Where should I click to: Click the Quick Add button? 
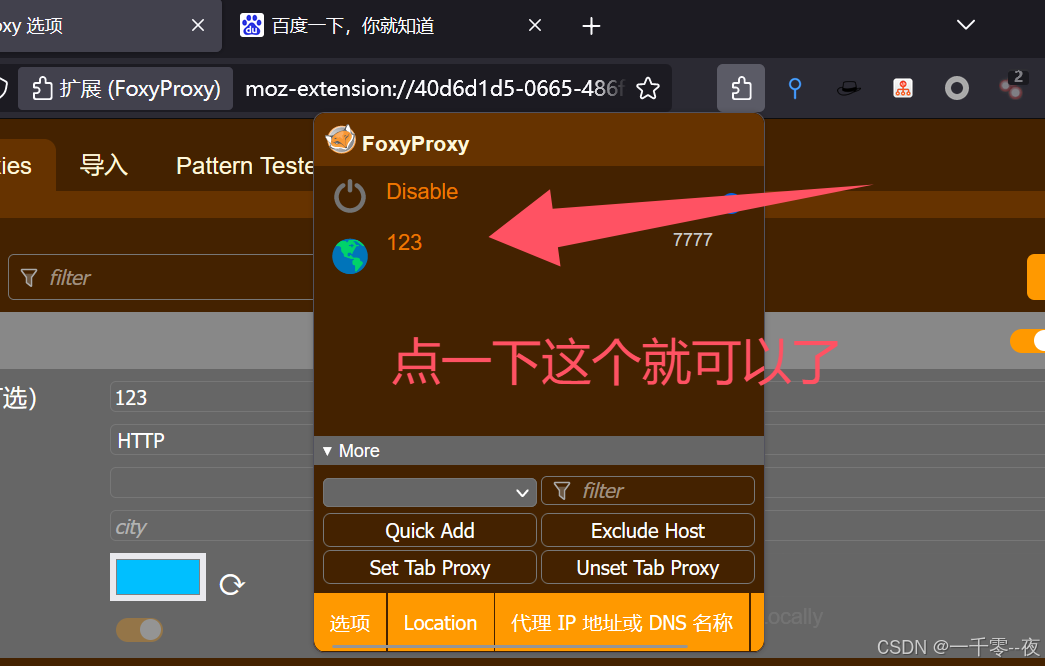click(x=430, y=531)
